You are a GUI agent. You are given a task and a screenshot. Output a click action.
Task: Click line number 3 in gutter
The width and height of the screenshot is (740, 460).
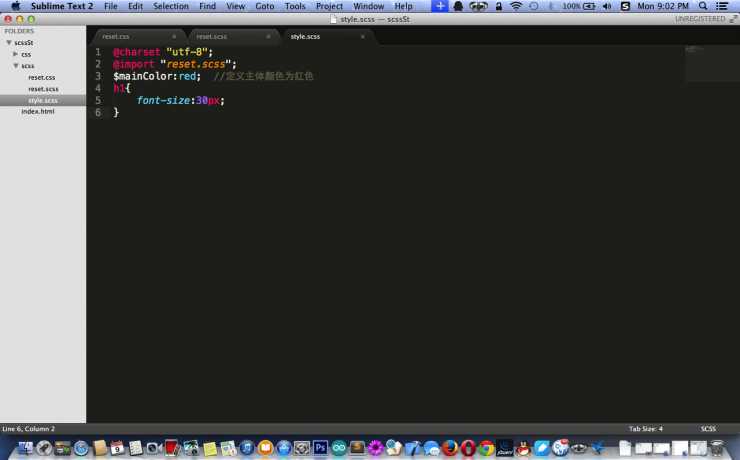pyautogui.click(x=98, y=76)
